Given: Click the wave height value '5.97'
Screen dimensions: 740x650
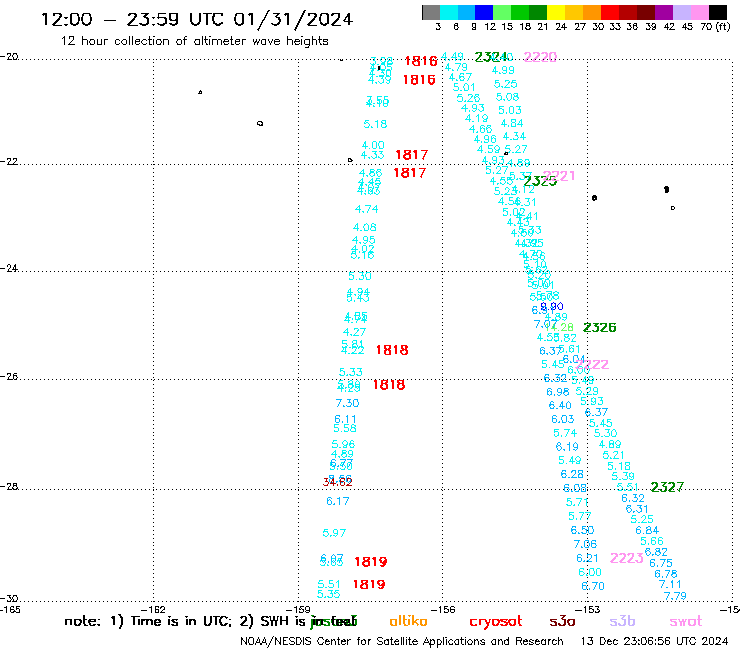Looking at the screenshot, I should pos(334,533).
